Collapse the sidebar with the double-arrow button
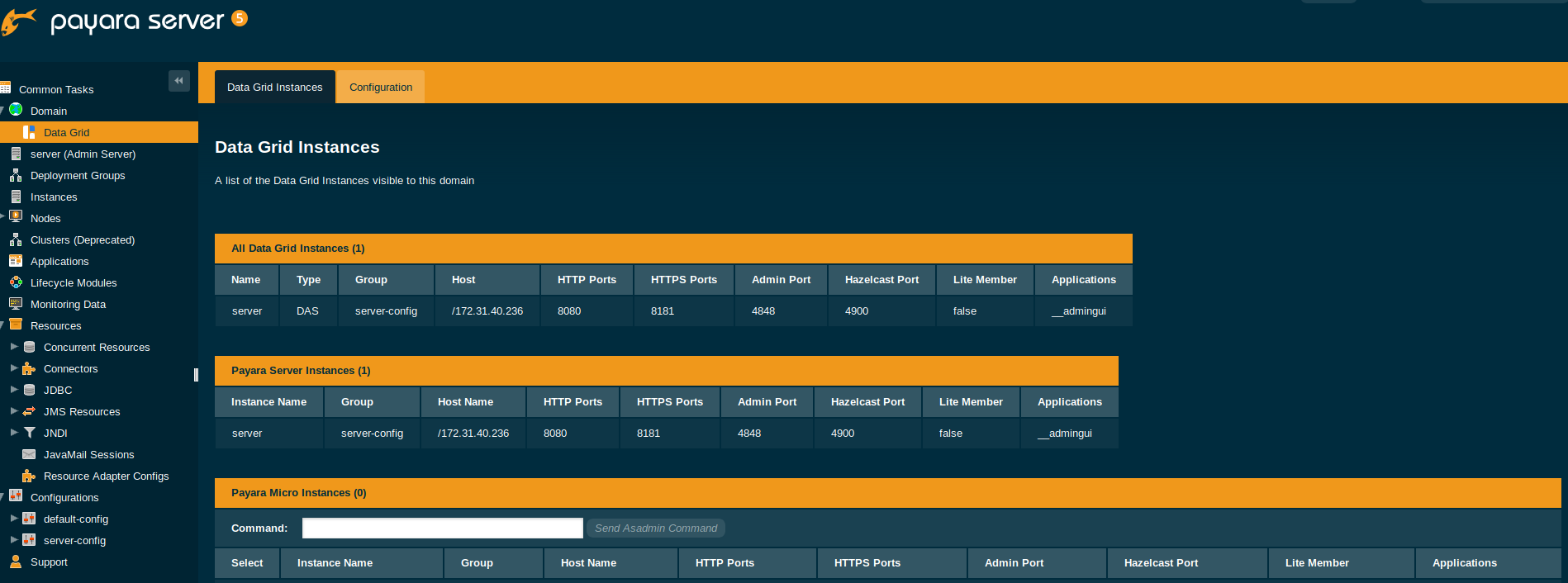The width and height of the screenshot is (1568, 583). point(178,80)
